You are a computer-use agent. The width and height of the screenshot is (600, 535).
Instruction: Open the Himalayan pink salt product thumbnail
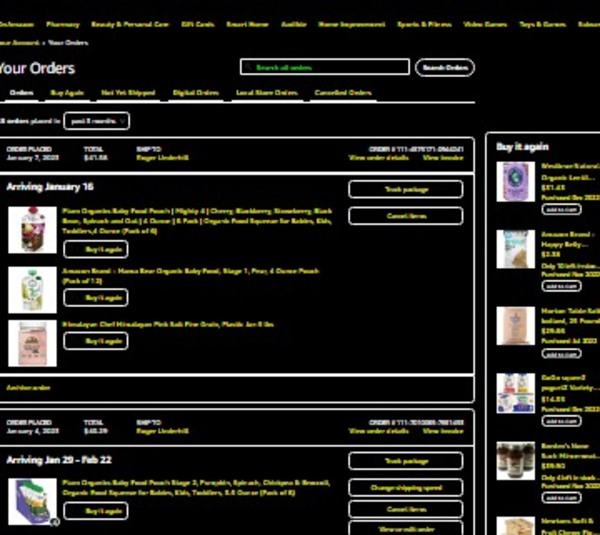[x=32, y=343]
